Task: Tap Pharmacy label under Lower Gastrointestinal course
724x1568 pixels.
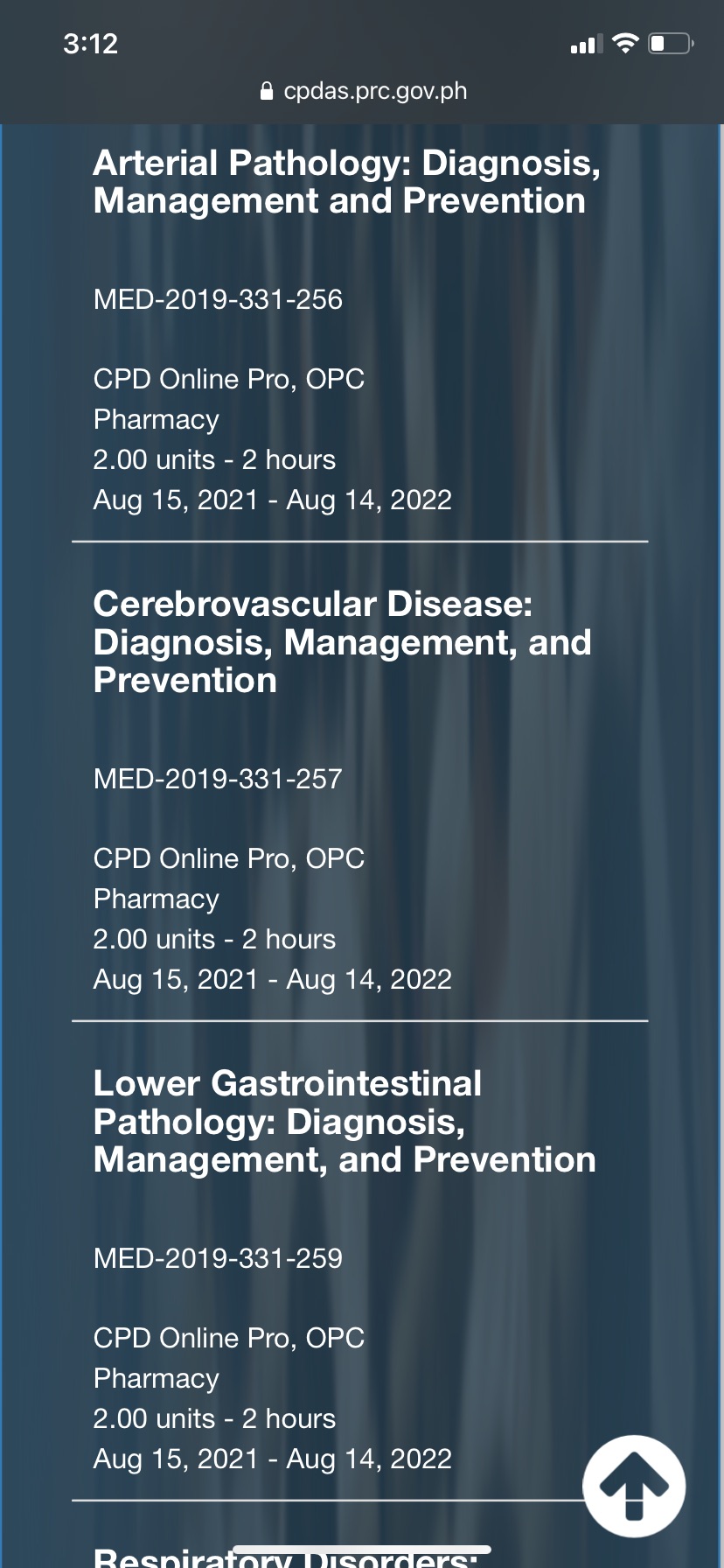Action: (156, 1378)
